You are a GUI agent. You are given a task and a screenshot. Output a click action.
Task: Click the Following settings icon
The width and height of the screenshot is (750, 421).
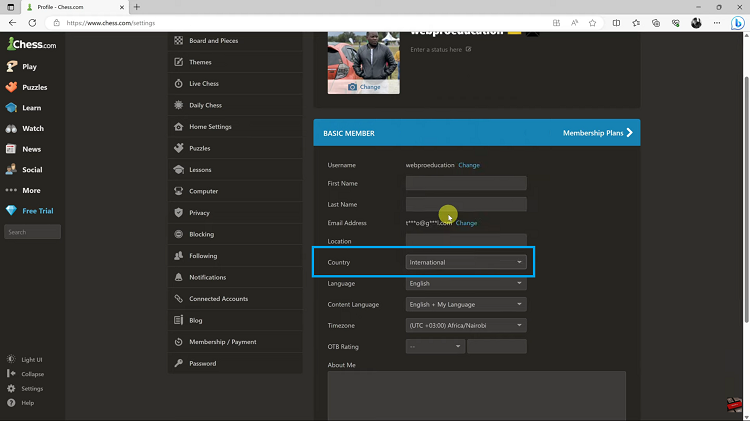[178, 255]
